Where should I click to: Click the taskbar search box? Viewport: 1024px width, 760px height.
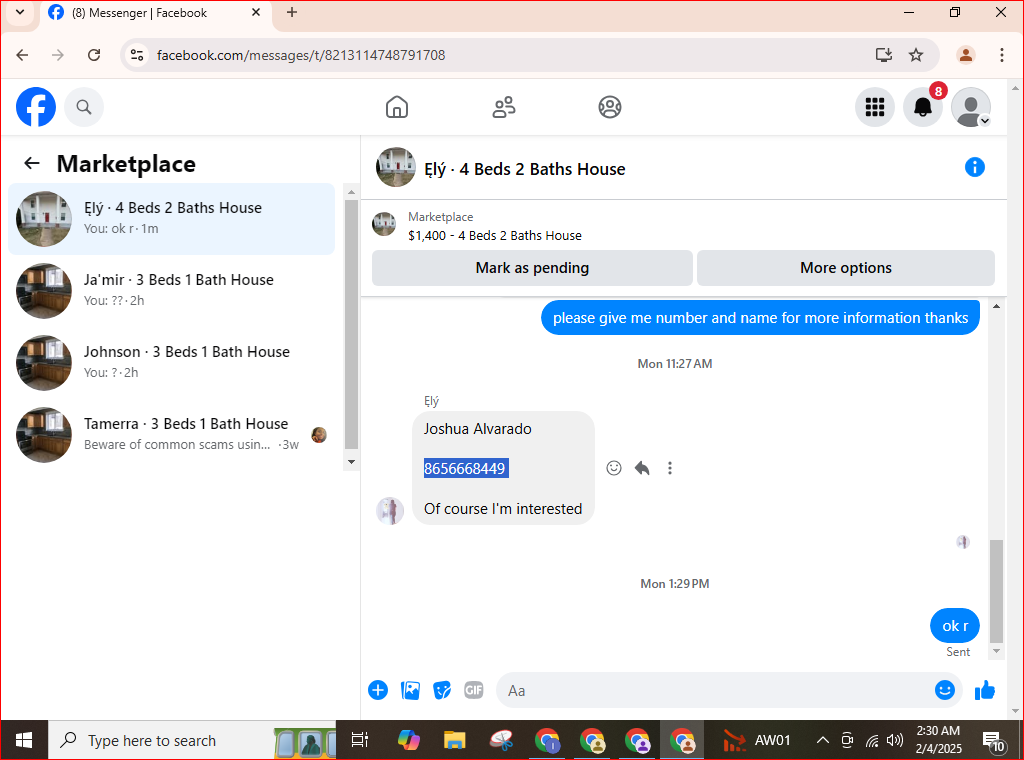click(192, 740)
